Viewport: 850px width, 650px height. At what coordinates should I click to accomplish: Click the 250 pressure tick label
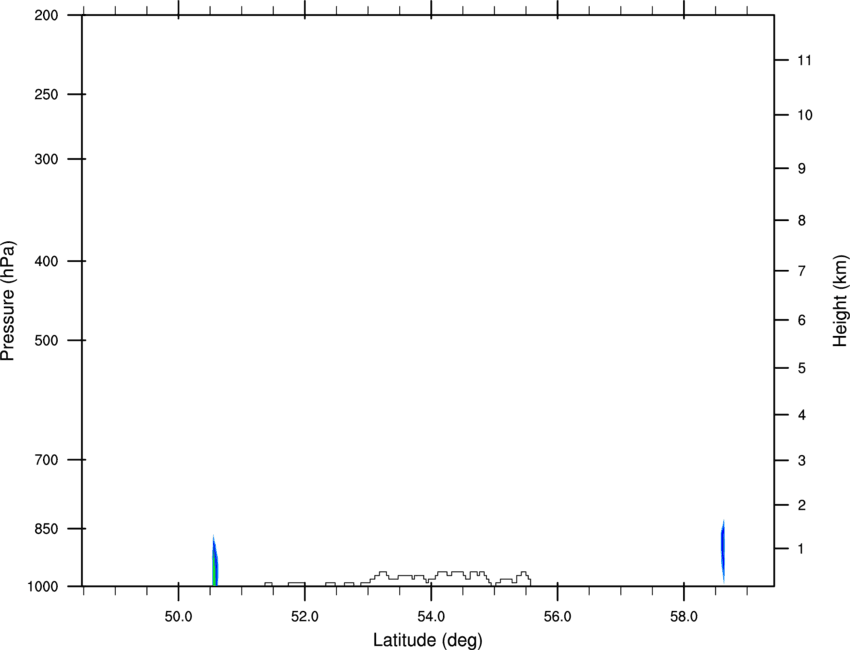coord(46,94)
